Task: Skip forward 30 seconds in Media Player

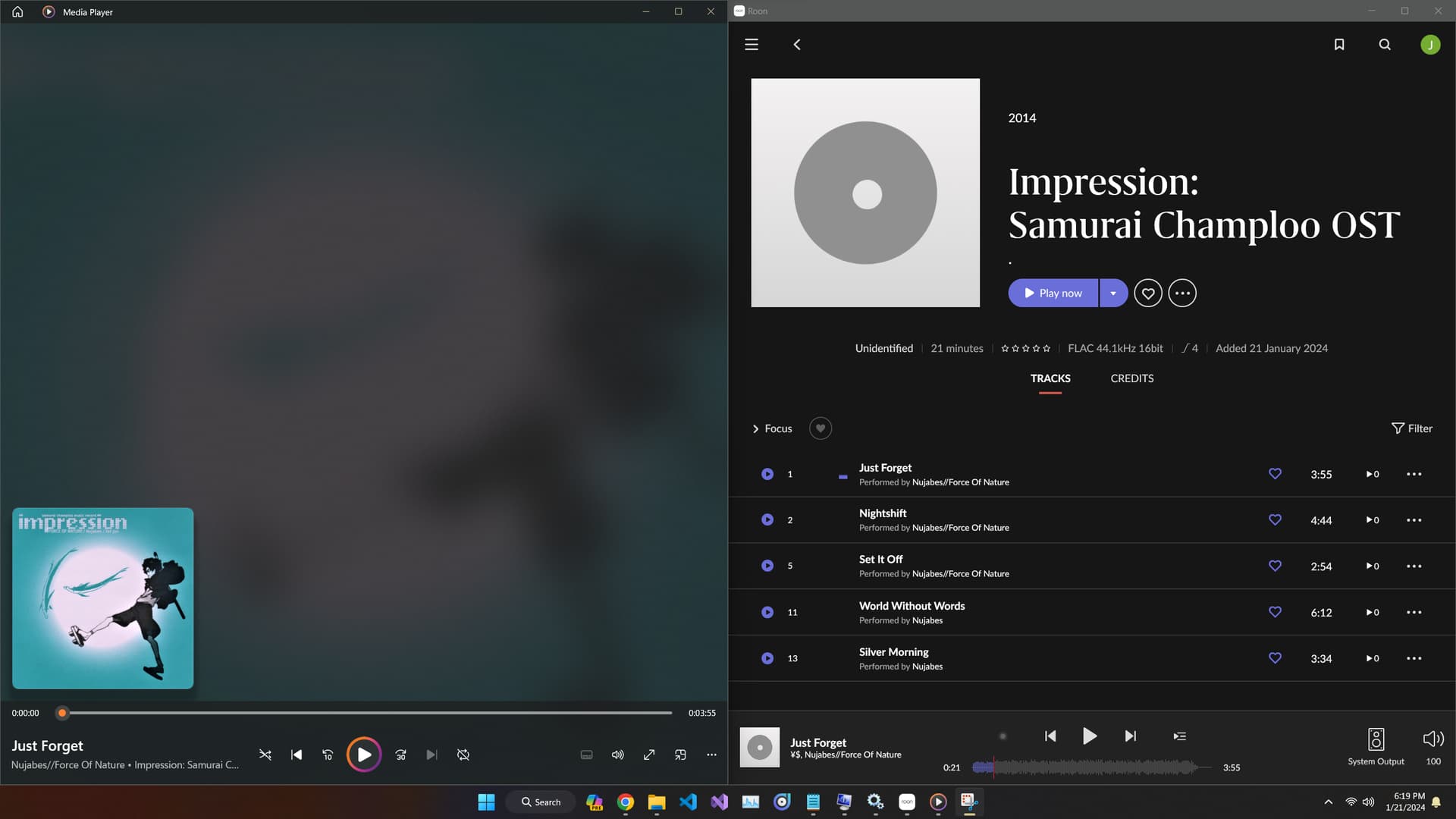Action: tap(401, 755)
